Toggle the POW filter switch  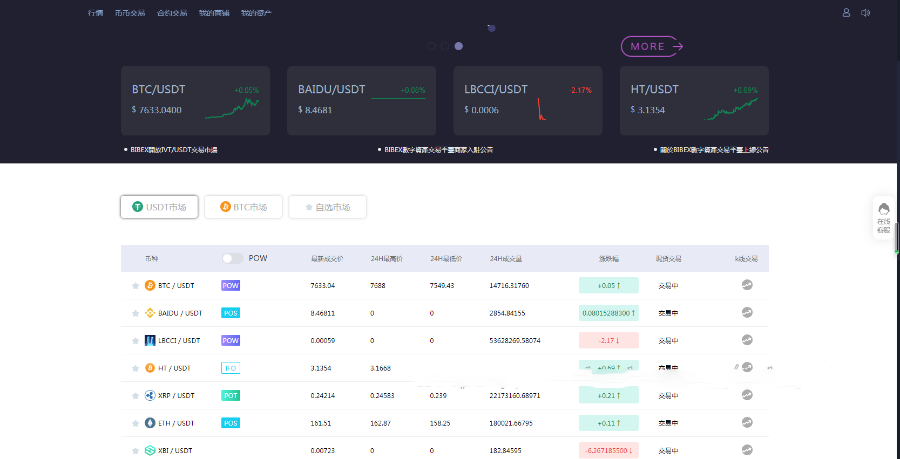point(232,259)
